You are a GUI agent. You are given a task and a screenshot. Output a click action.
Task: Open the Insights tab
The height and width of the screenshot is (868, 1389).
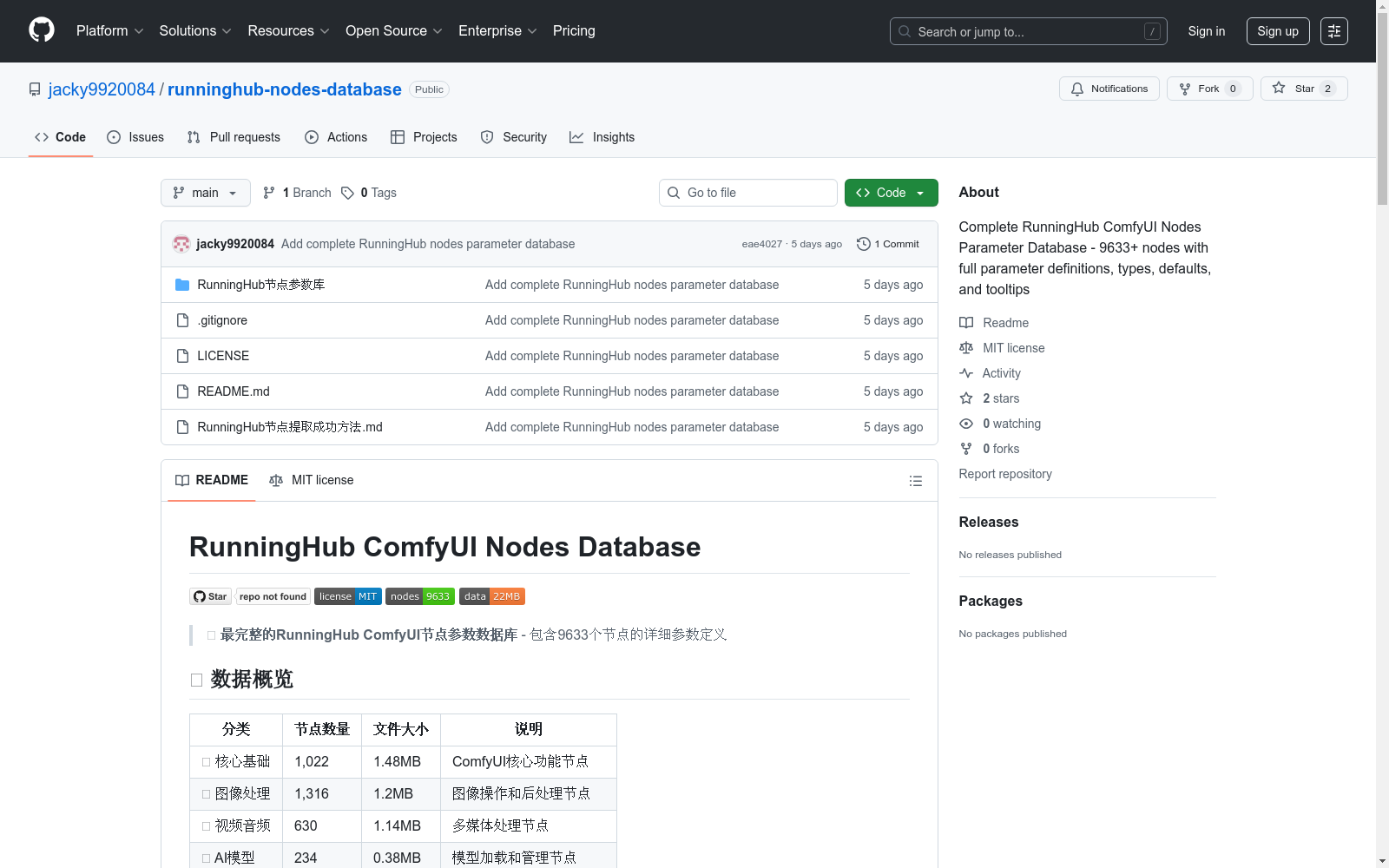(x=602, y=137)
